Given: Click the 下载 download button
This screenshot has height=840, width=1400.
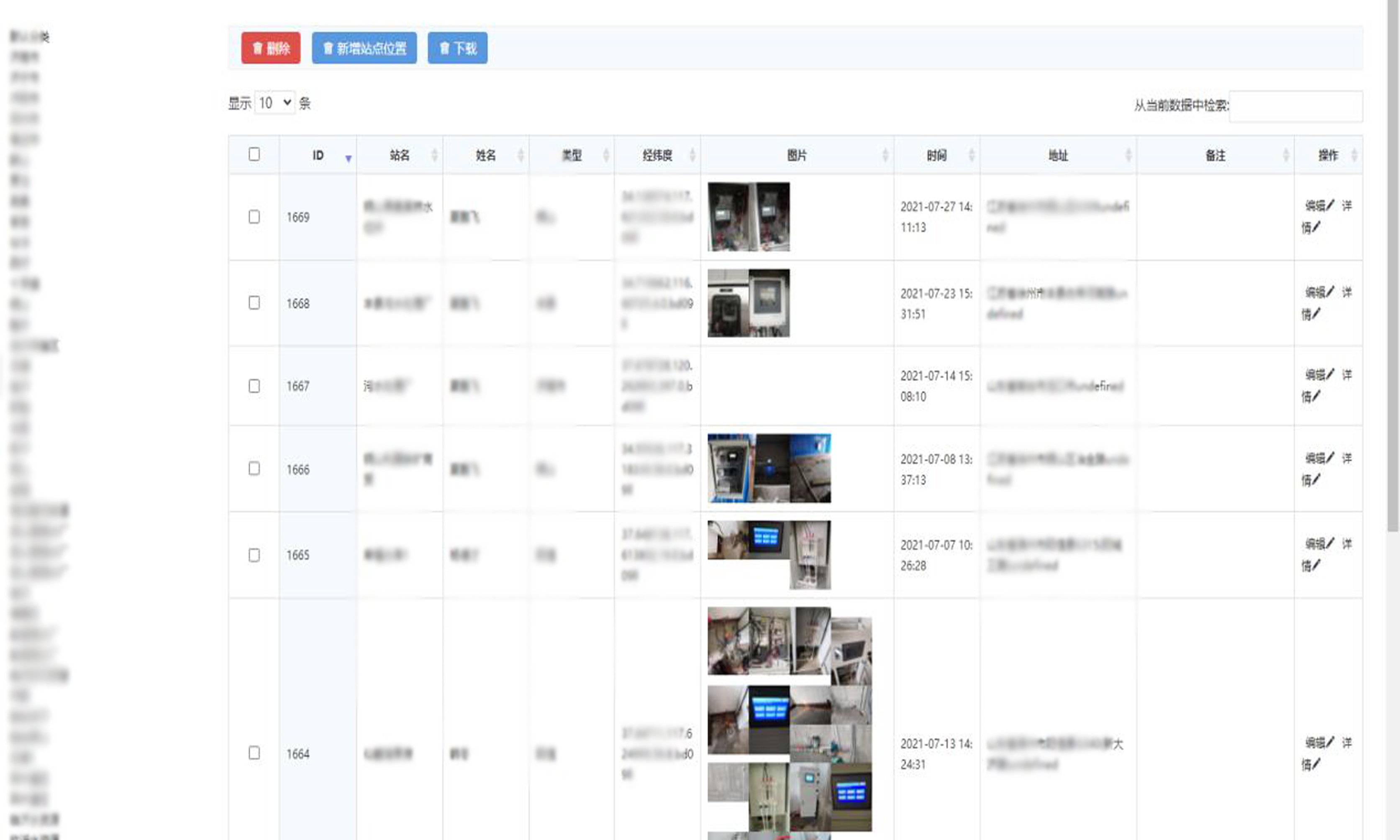Looking at the screenshot, I should click(x=457, y=48).
